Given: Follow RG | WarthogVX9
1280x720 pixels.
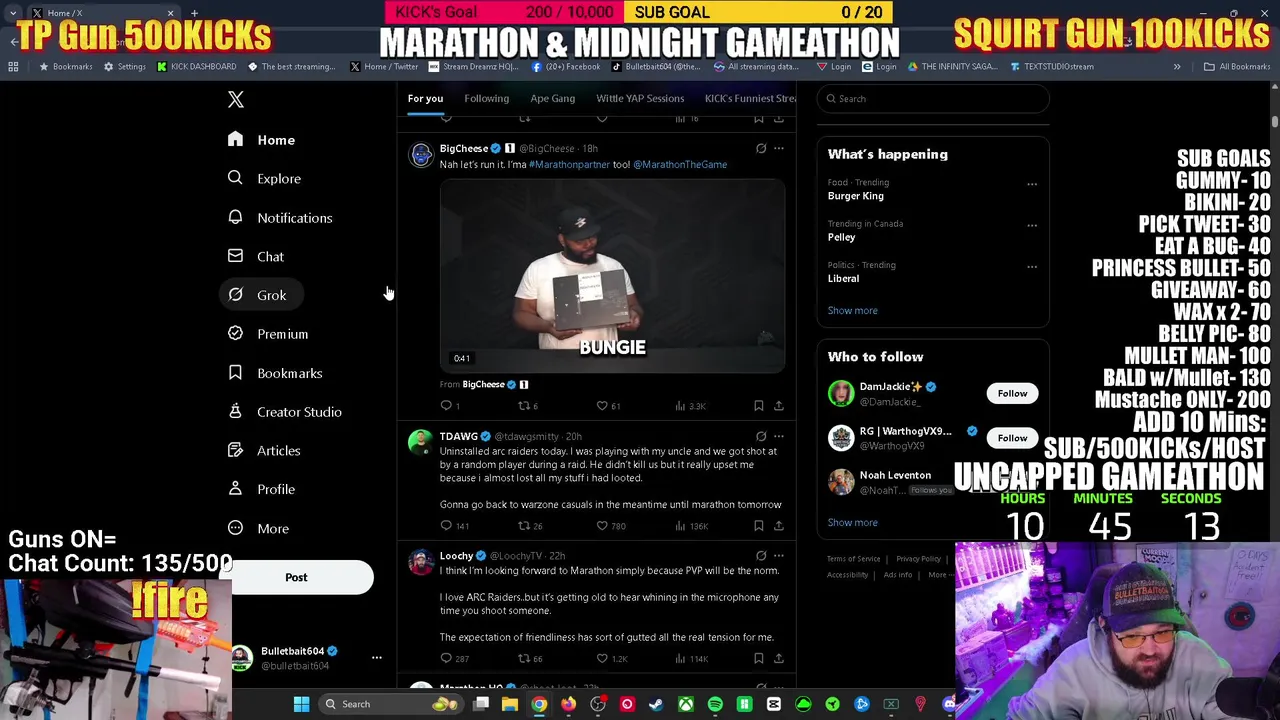Looking at the screenshot, I should coord(1012,437).
